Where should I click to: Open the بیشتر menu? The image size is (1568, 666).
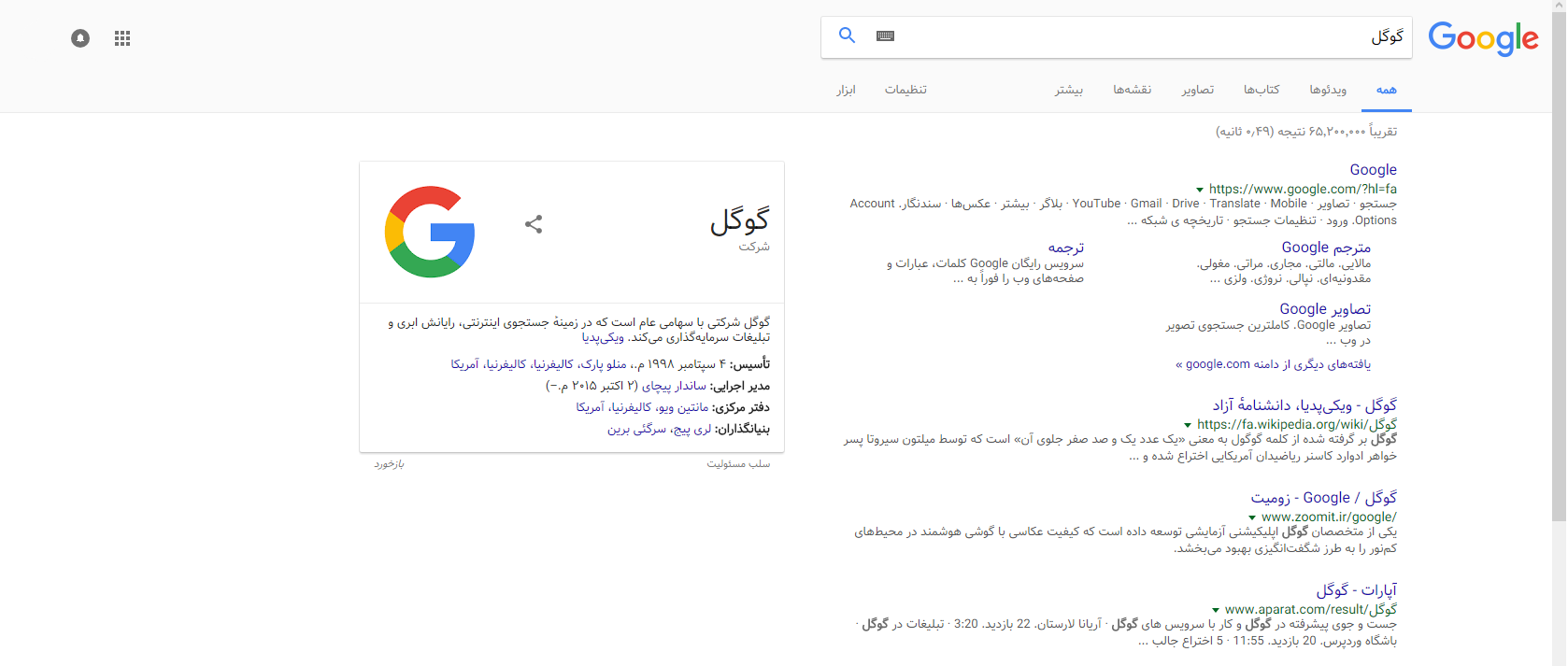(1069, 90)
